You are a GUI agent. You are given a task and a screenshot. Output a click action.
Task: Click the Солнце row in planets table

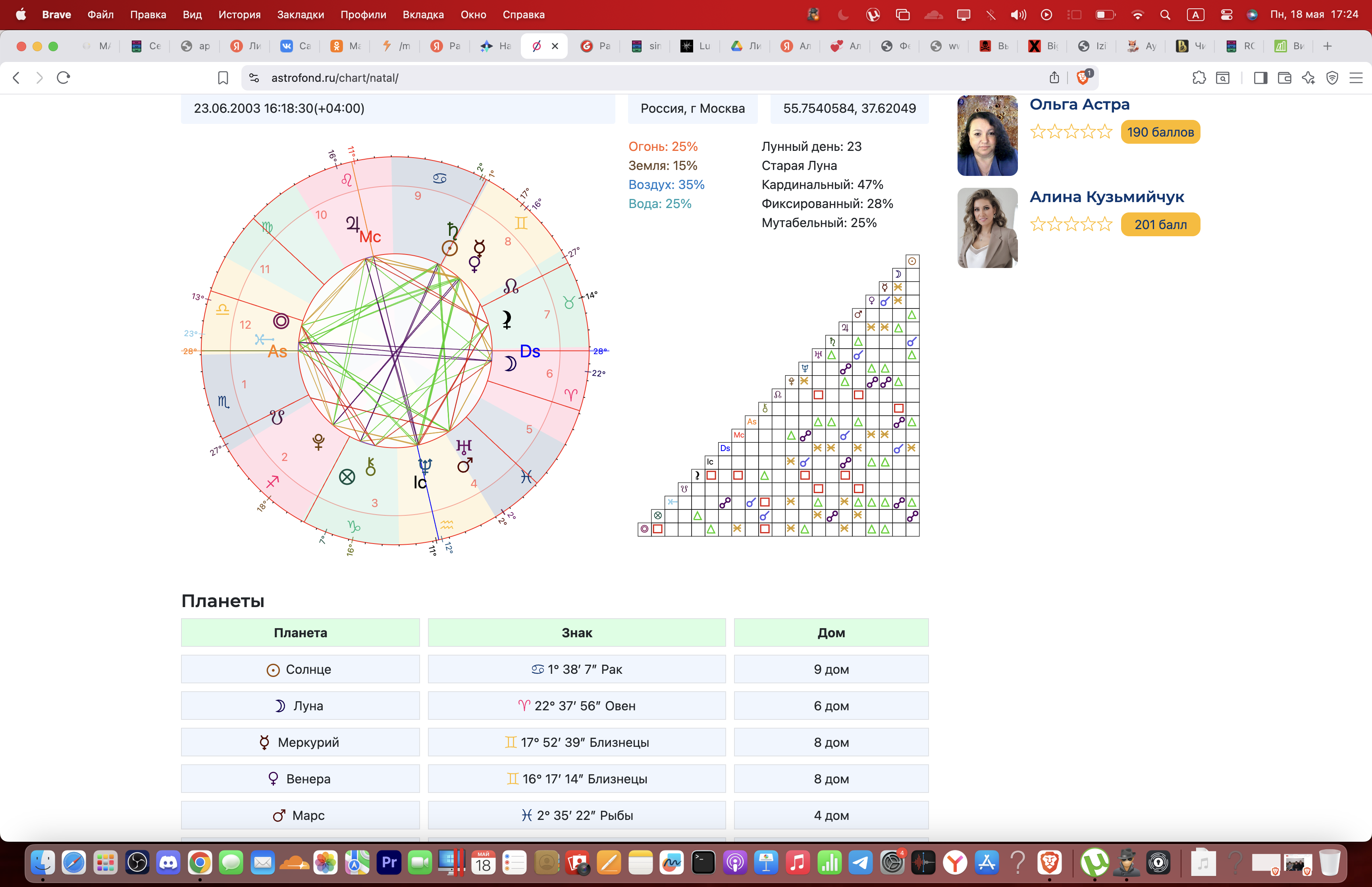tap(555, 669)
